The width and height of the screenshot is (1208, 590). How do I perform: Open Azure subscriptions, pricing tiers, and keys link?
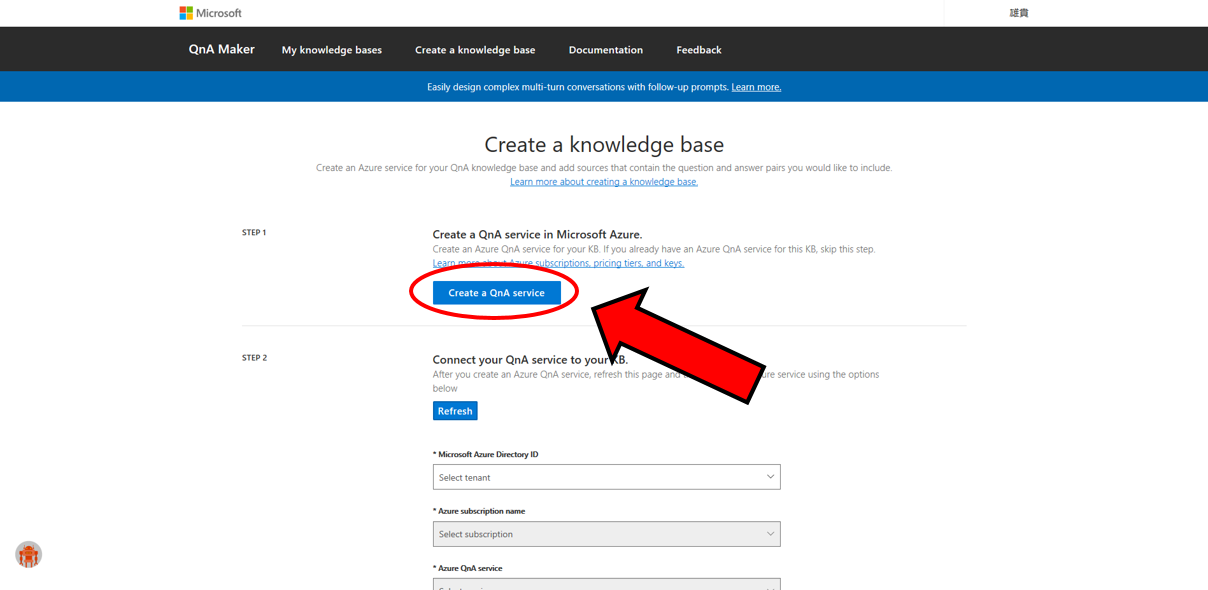558,263
